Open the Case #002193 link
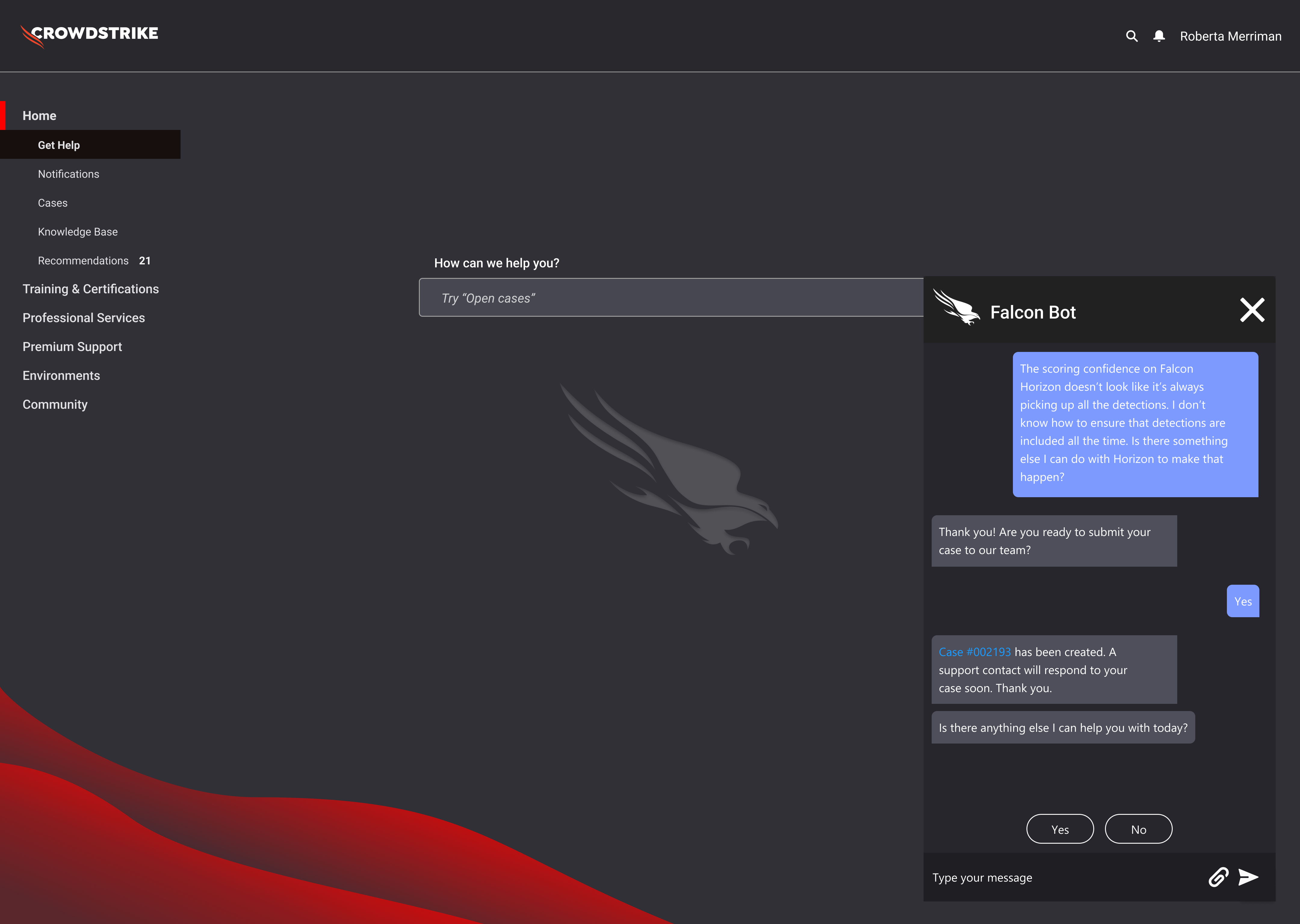Viewport: 1300px width, 924px height. (x=974, y=652)
